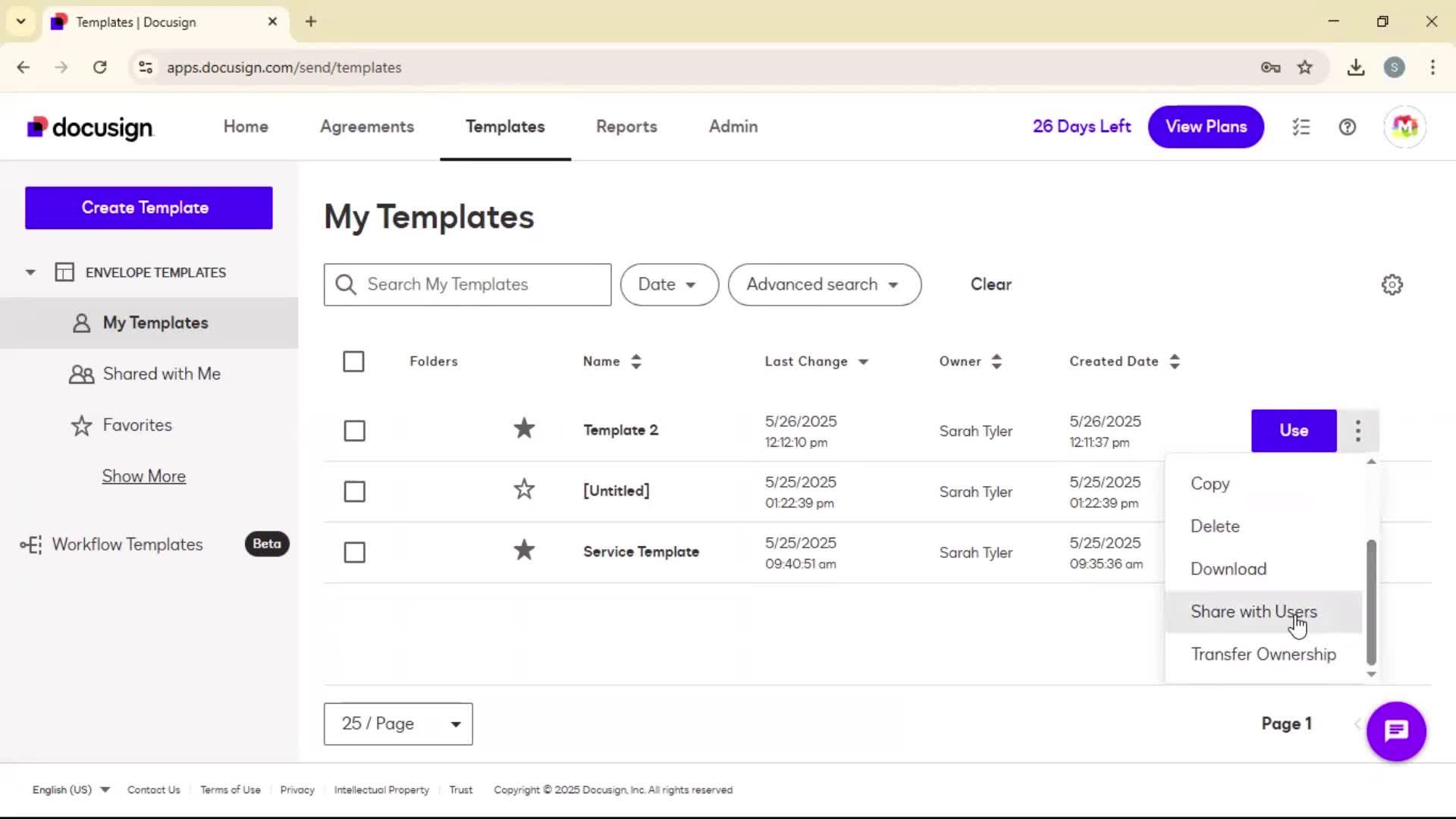Image resolution: width=1456 pixels, height=819 pixels.
Task: Click the search magnifier icon
Action: pyautogui.click(x=346, y=284)
